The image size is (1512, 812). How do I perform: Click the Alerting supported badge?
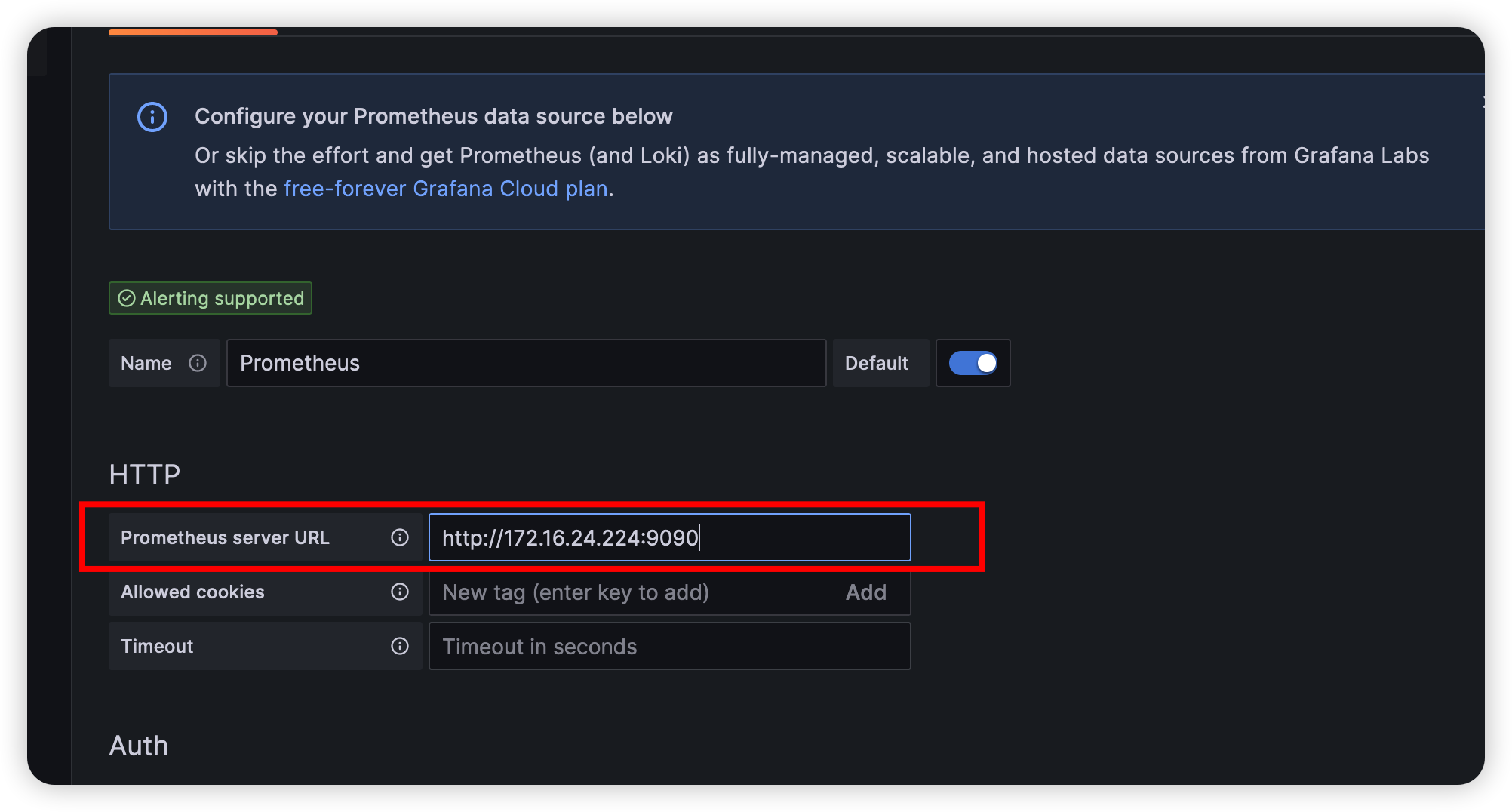[211, 298]
